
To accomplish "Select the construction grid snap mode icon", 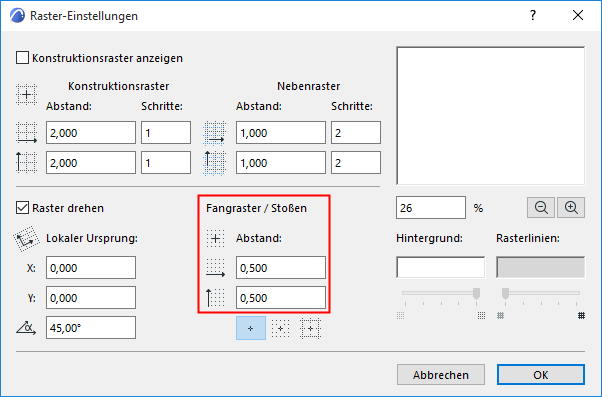I will tap(310, 328).
